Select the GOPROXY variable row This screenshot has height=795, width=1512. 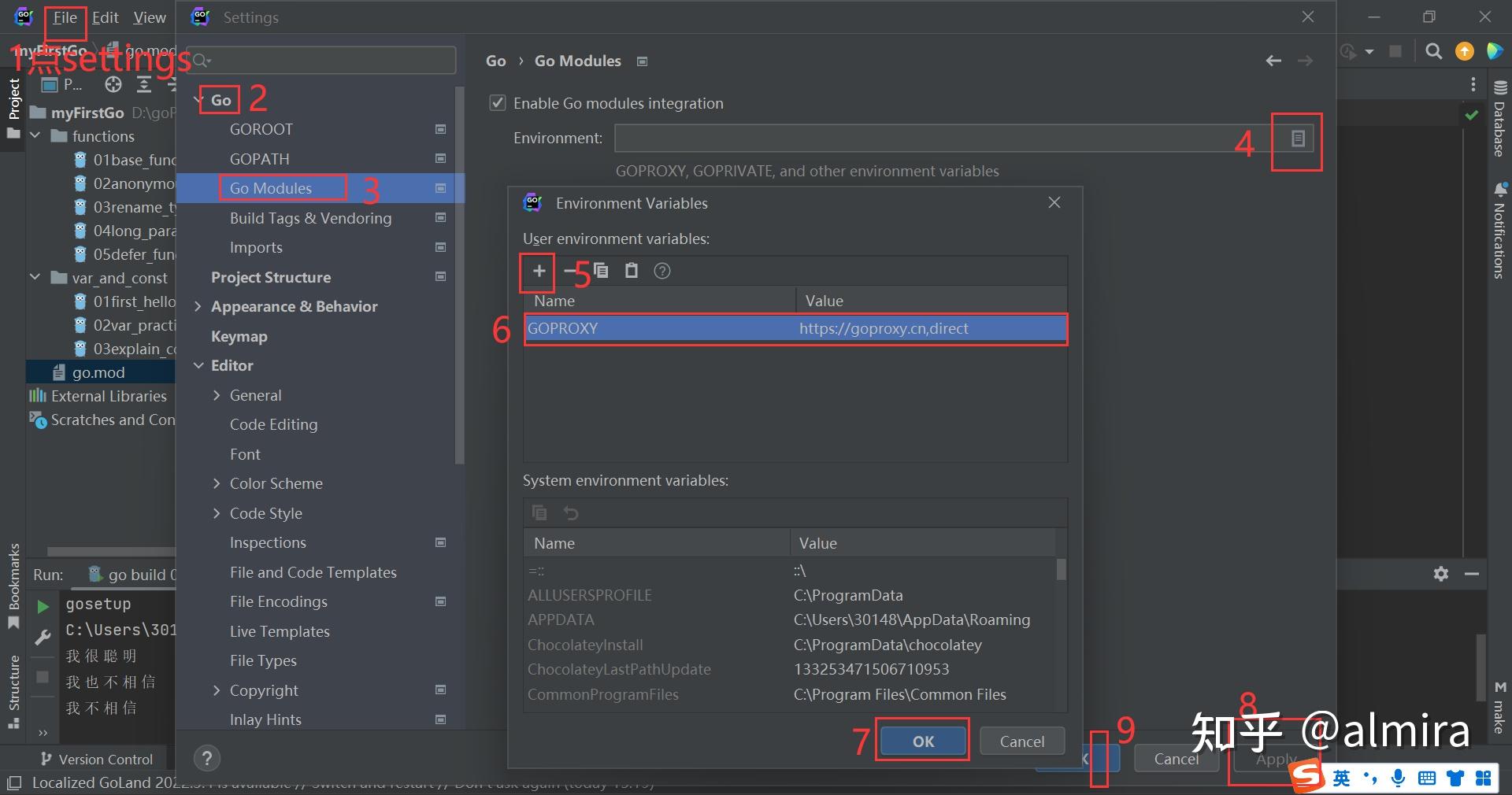coord(795,328)
